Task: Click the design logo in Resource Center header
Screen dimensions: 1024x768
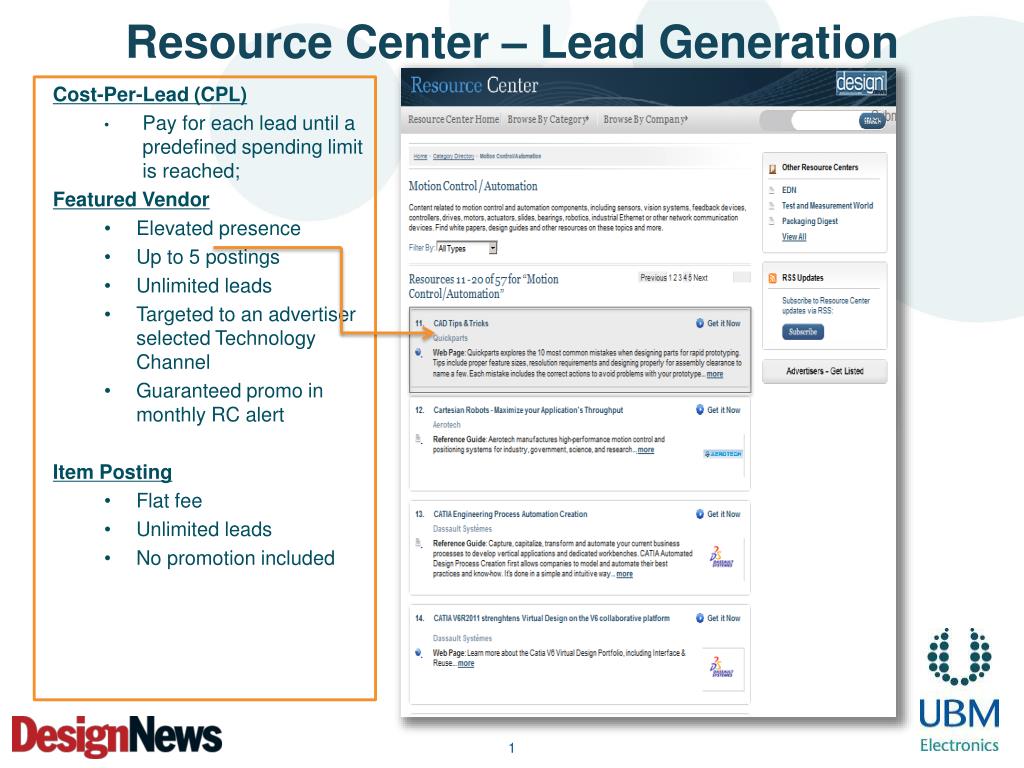Action: point(861,83)
